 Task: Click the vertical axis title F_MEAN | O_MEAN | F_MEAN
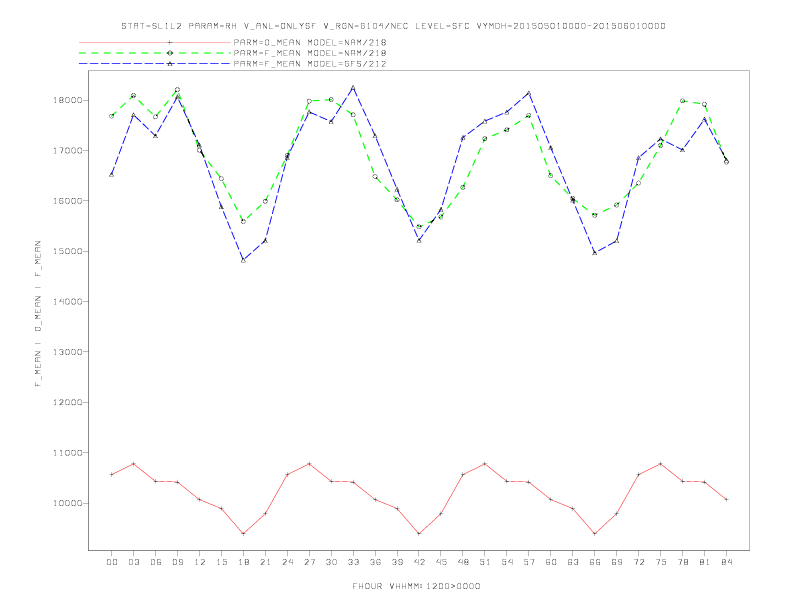click(x=38, y=314)
